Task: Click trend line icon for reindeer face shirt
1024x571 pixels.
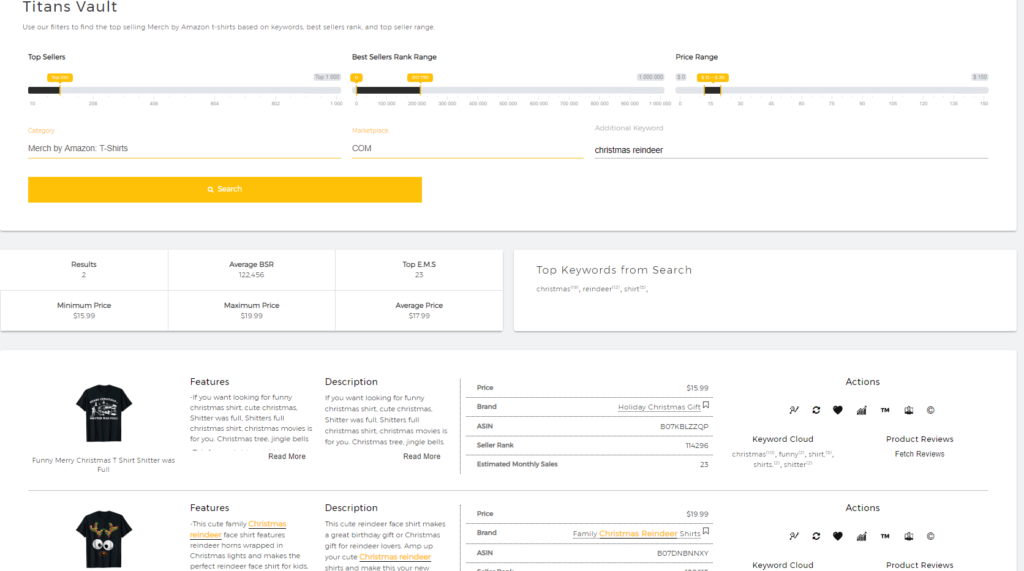Action: (793, 536)
